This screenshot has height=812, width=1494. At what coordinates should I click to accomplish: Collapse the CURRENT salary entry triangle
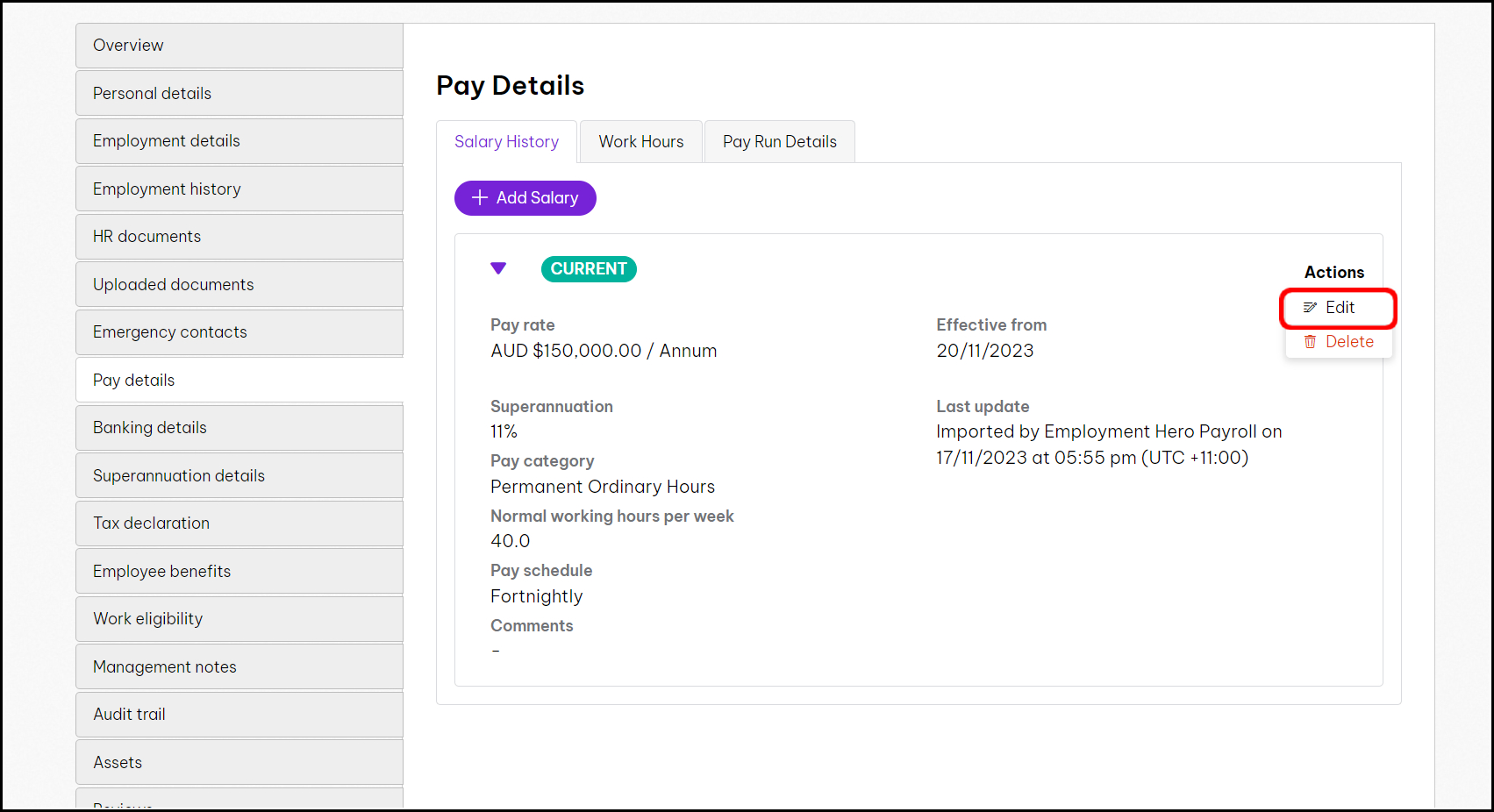tap(498, 268)
